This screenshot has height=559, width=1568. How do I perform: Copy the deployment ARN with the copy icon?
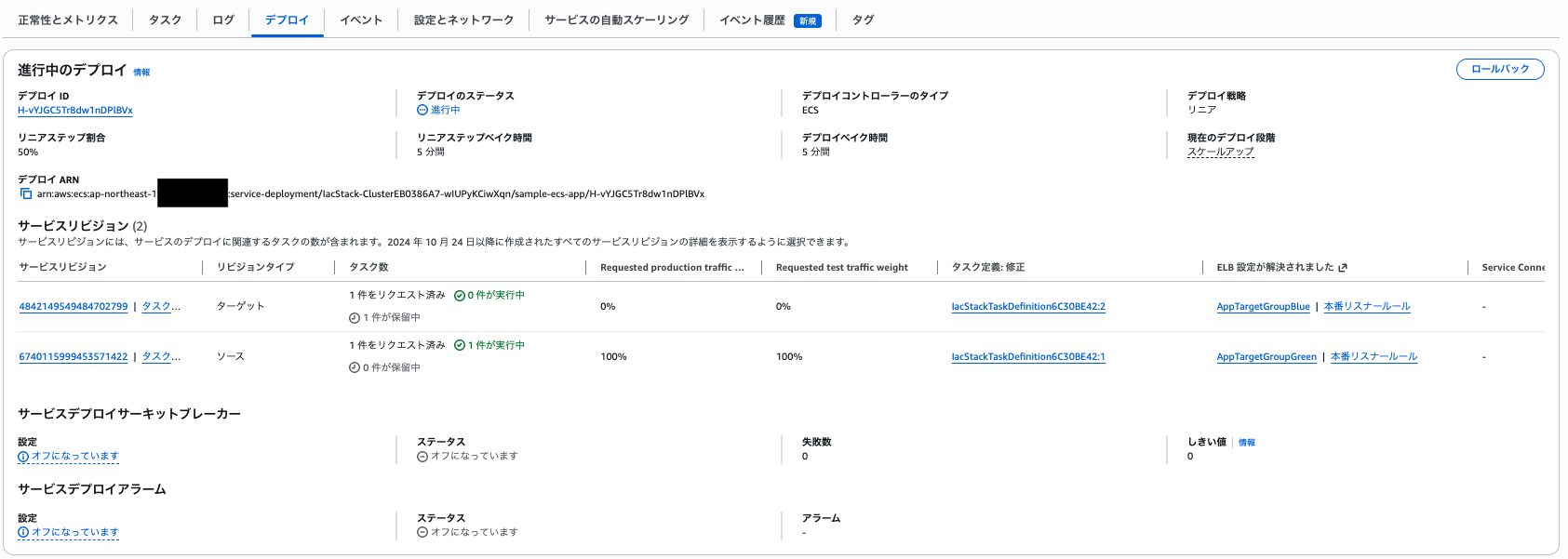tap(26, 194)
